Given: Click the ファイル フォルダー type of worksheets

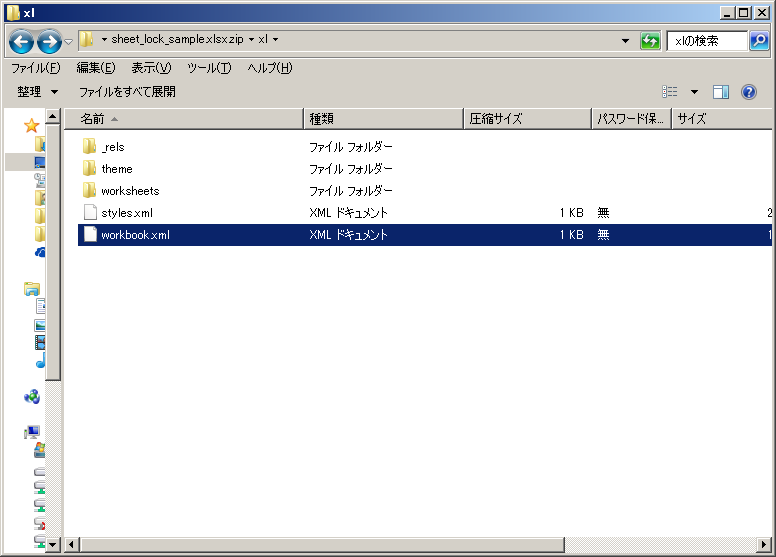Looking at the screenshot, I should (x=350, y=191).
